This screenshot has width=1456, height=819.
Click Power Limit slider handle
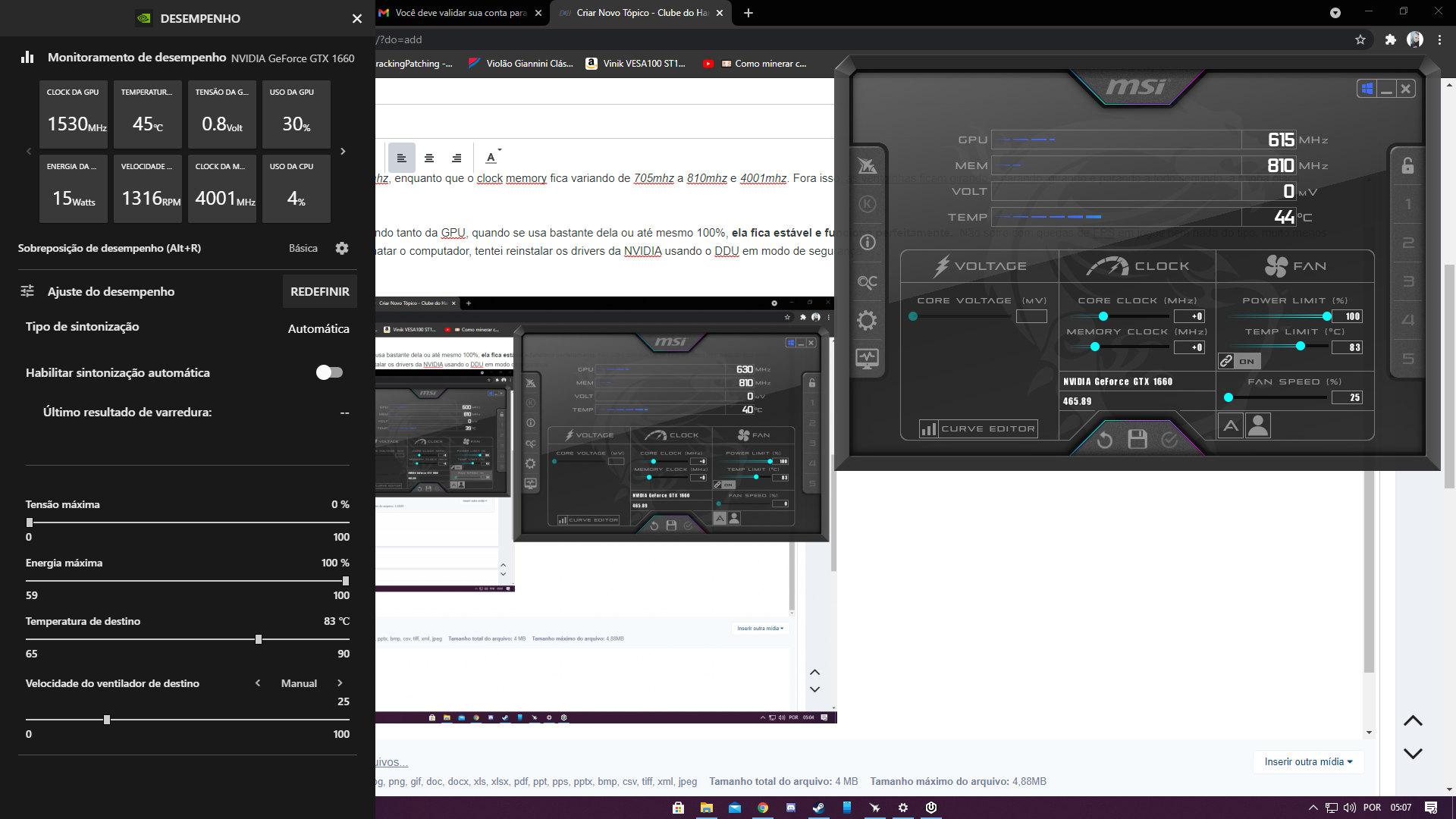click(1326, 316)
